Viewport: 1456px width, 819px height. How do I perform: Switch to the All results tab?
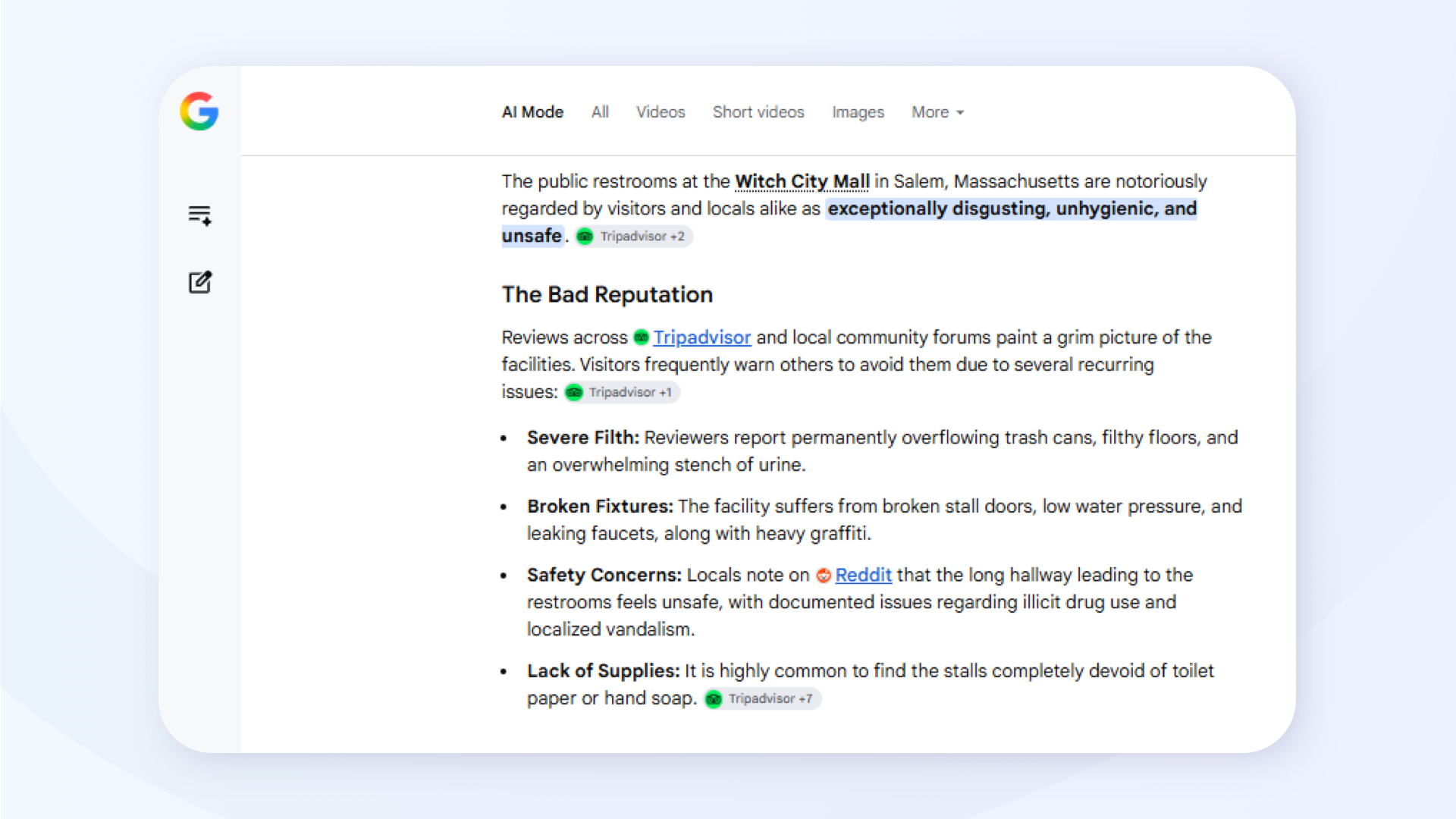click(600, 112)
